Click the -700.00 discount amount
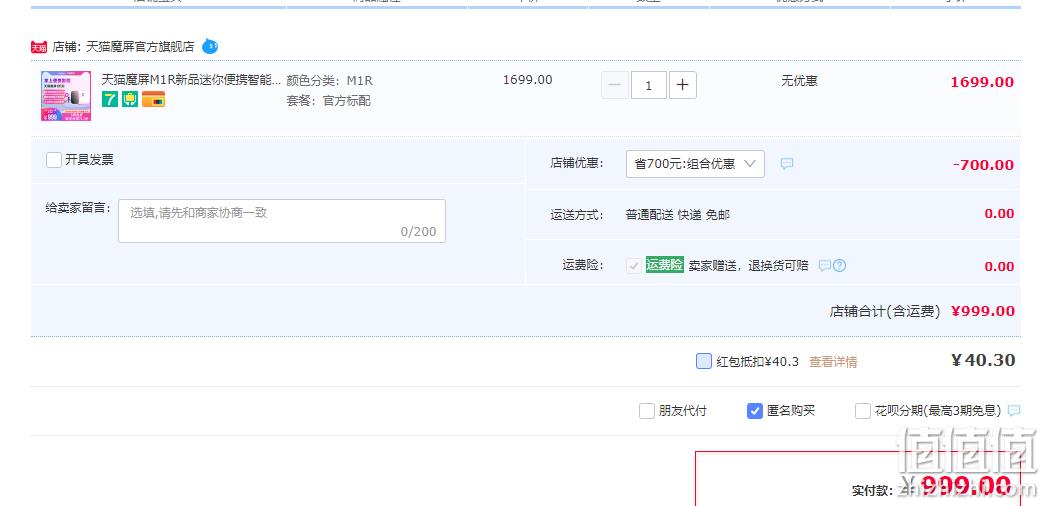Screen dimensions: 1046x506 (x=983, y=165)
